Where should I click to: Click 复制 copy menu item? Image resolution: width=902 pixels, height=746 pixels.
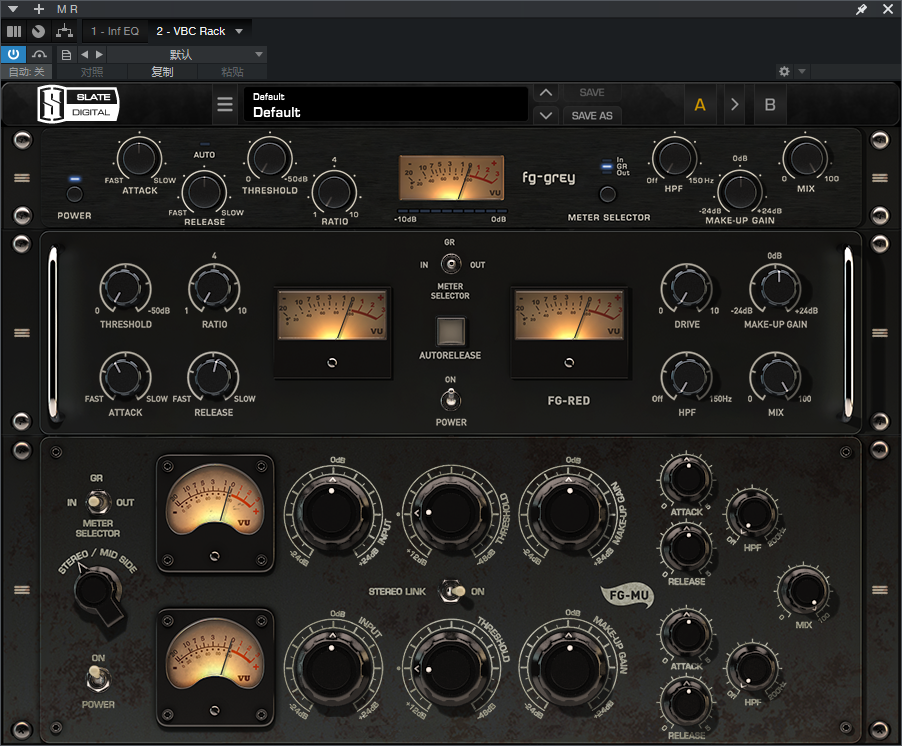[x=162, y=72]
